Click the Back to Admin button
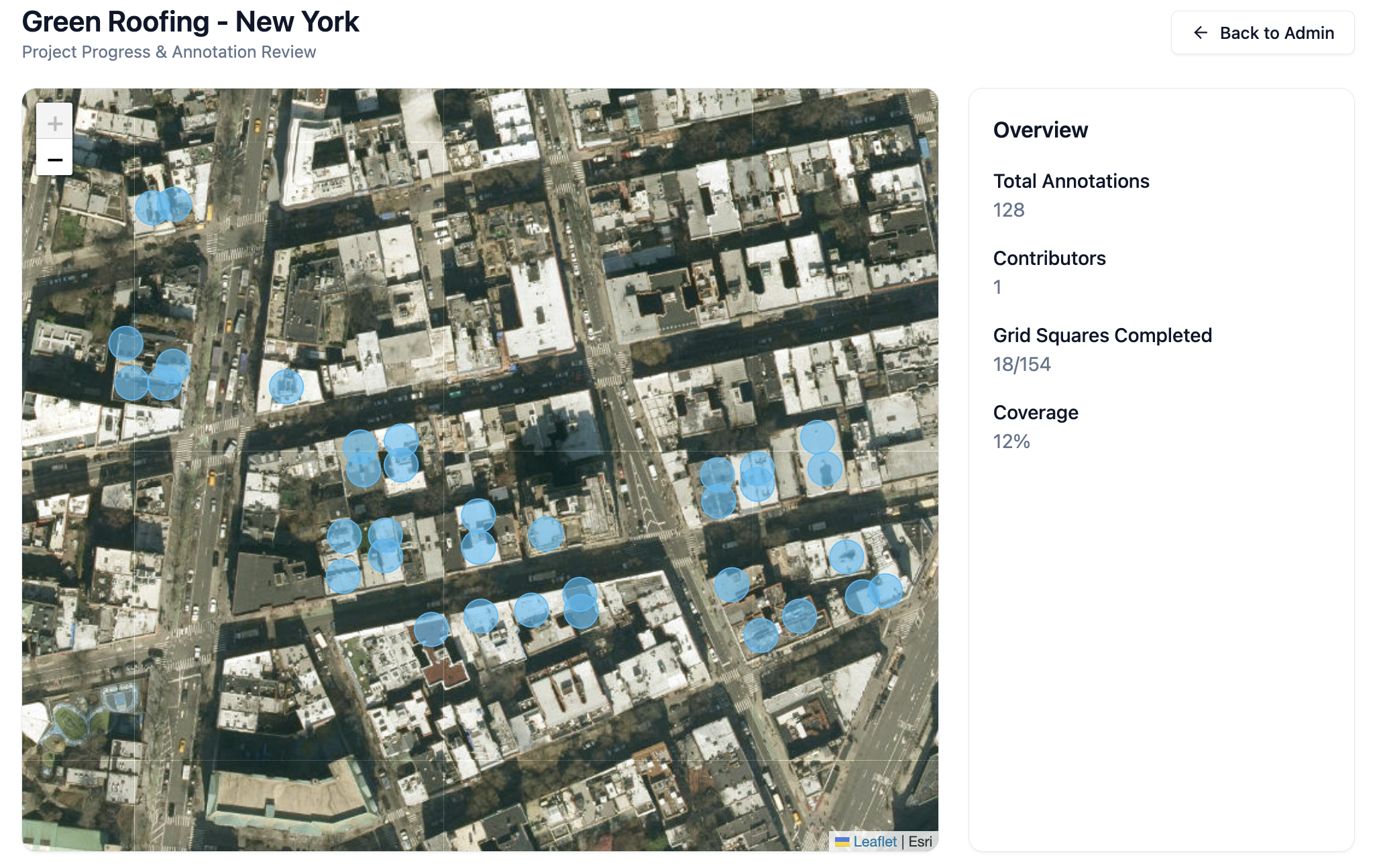Image resolution: width=1379 pixels, height=868 pixels. (x=1262, y=33)
